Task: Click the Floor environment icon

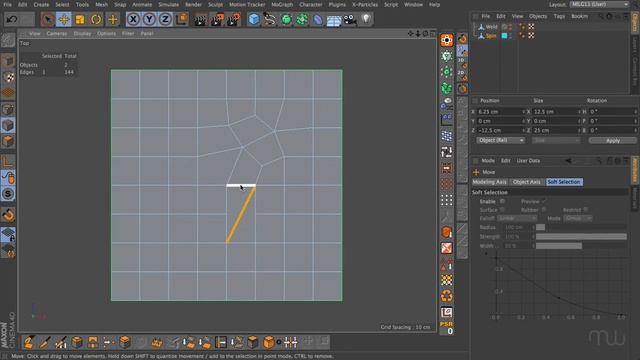Action: click(334, 20)
